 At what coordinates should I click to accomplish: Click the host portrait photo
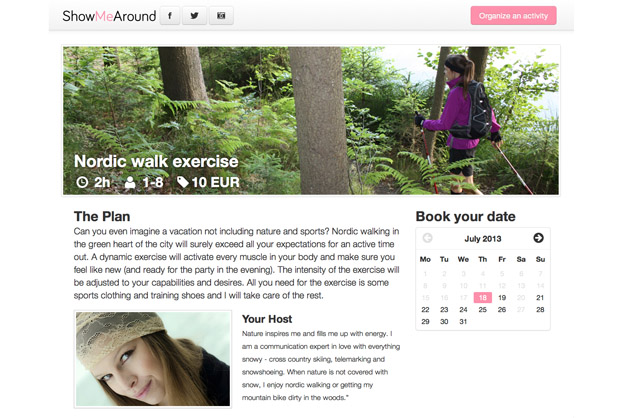point(153,359)
